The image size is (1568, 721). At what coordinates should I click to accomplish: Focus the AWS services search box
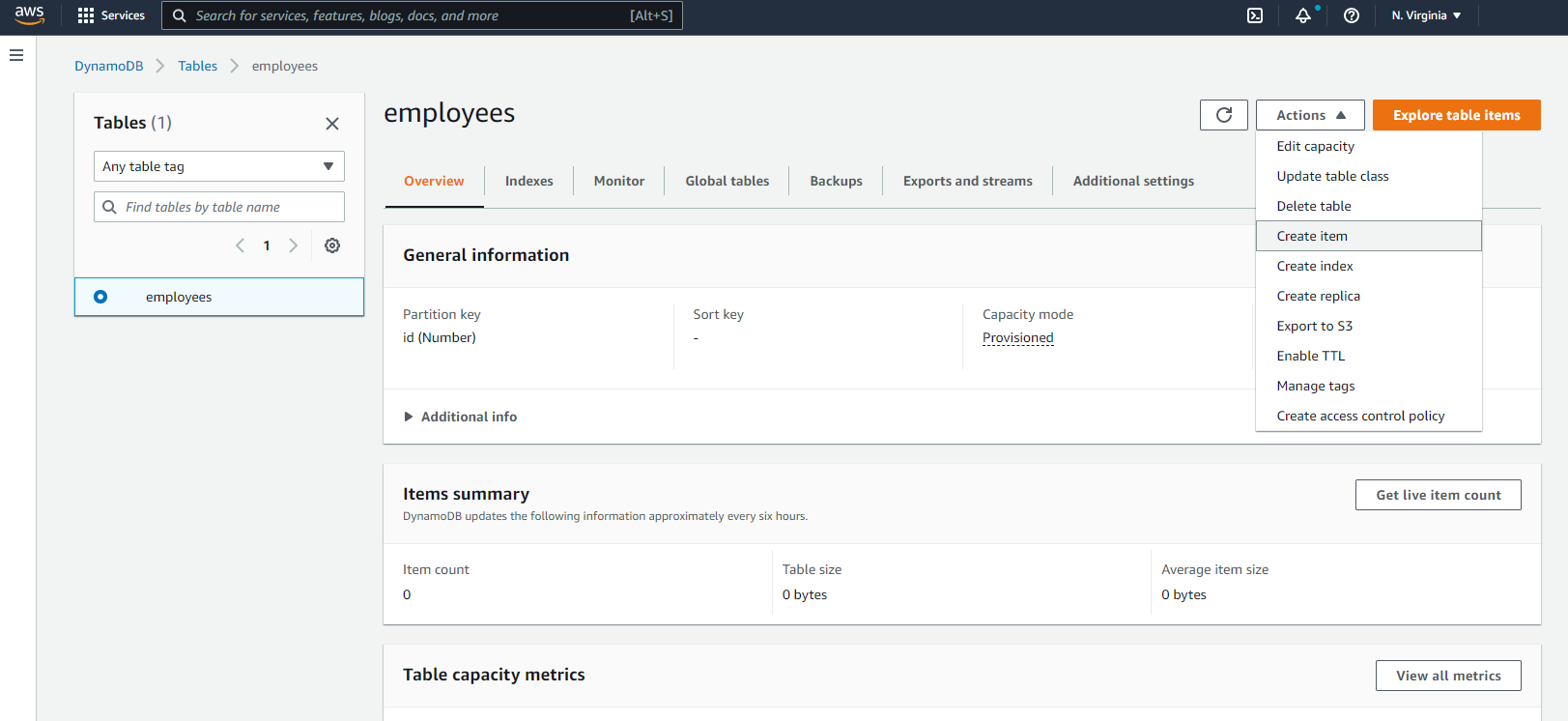coord(422,15)
